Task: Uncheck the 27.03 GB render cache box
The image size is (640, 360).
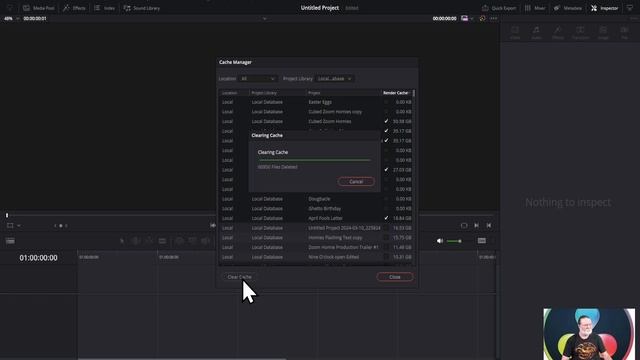Action: point(386,170)
